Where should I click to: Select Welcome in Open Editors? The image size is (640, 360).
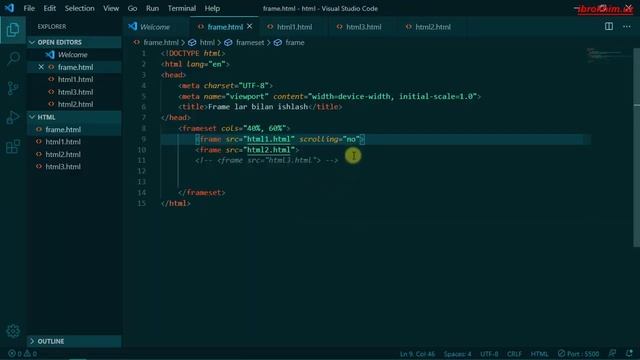[x=73, y=55]
